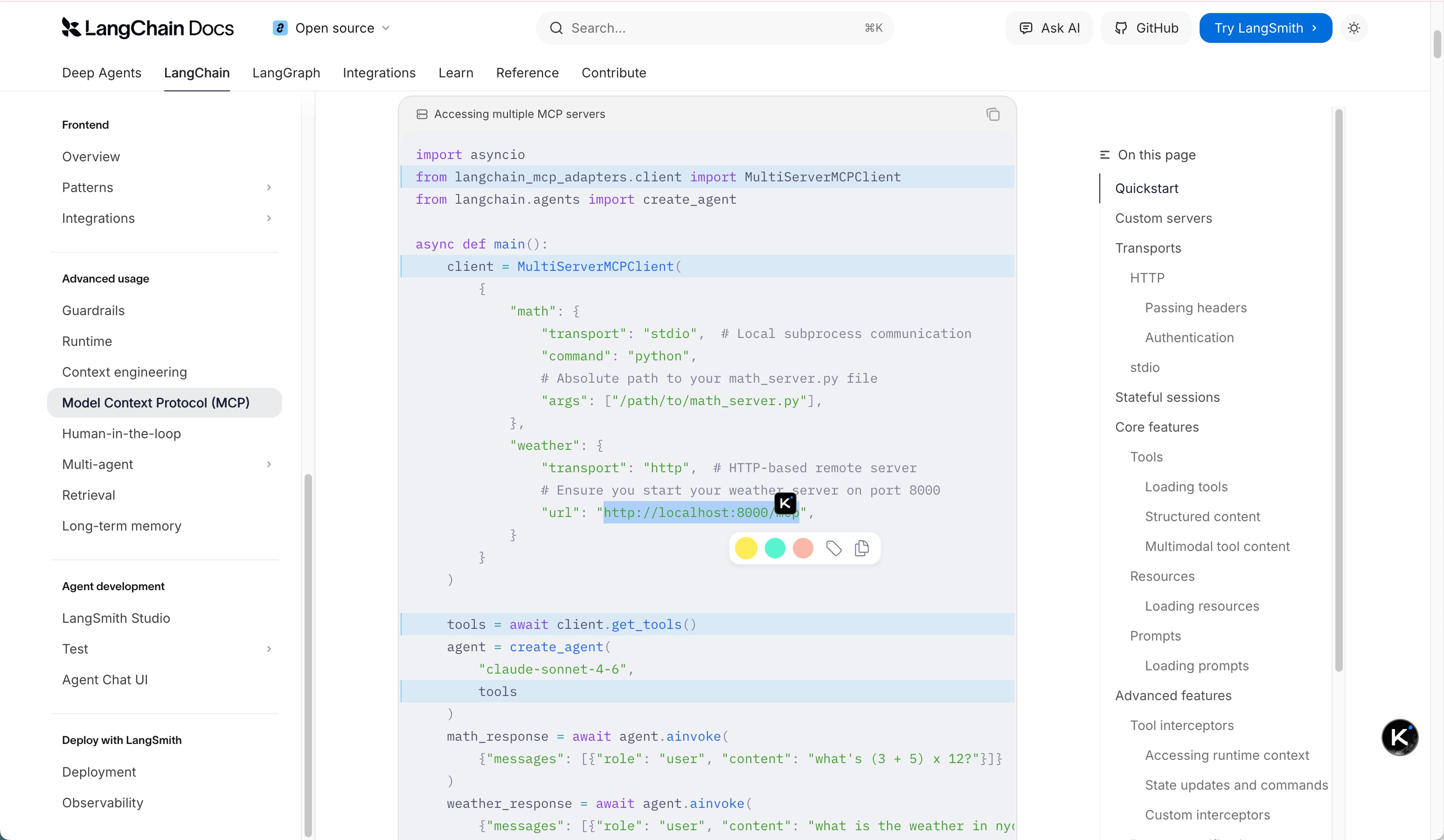This screenshot has height=840, width=1444.
Task: Jump to Stateful sessions section
Action: [x=1167, y=397]
